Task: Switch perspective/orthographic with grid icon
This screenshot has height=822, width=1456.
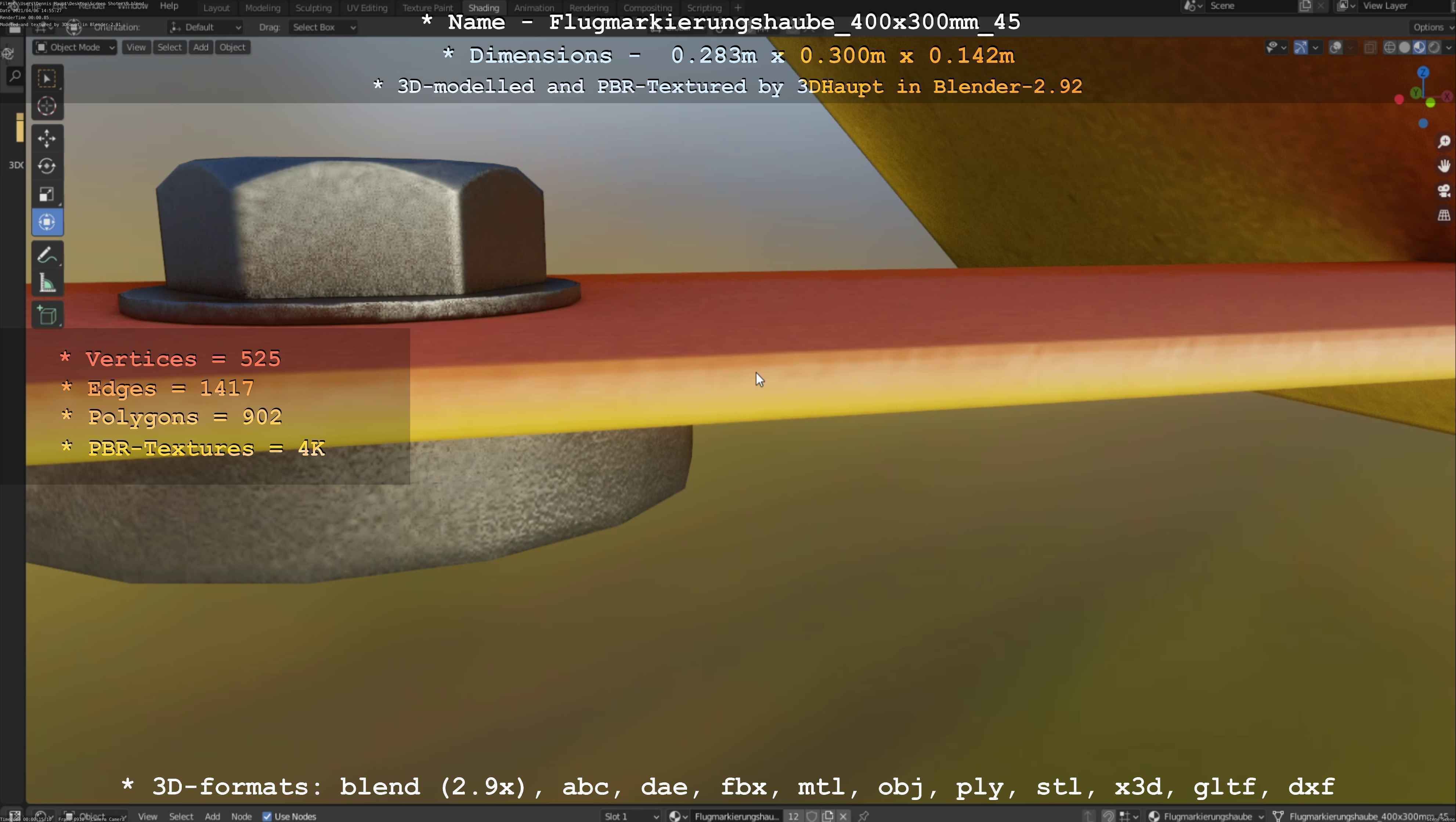Action: pos(1444,215)
